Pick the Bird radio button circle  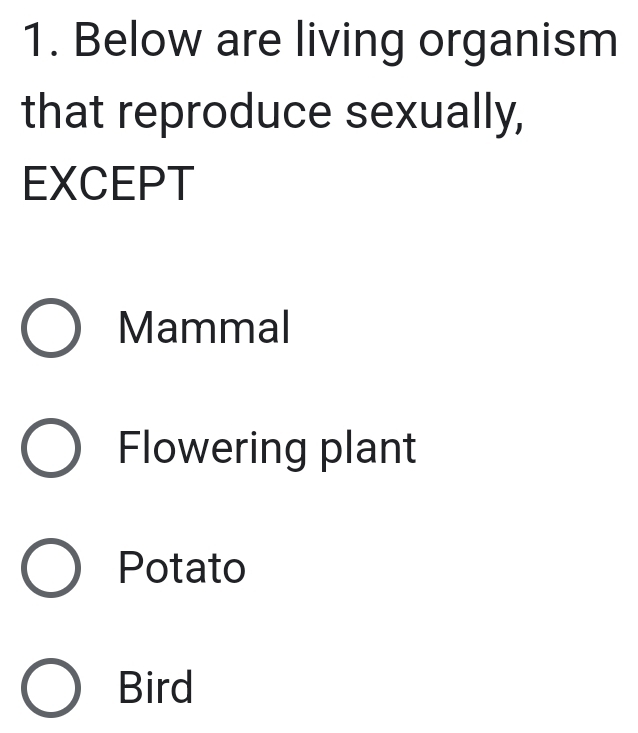pyautogui.click(x=51, y=689)
